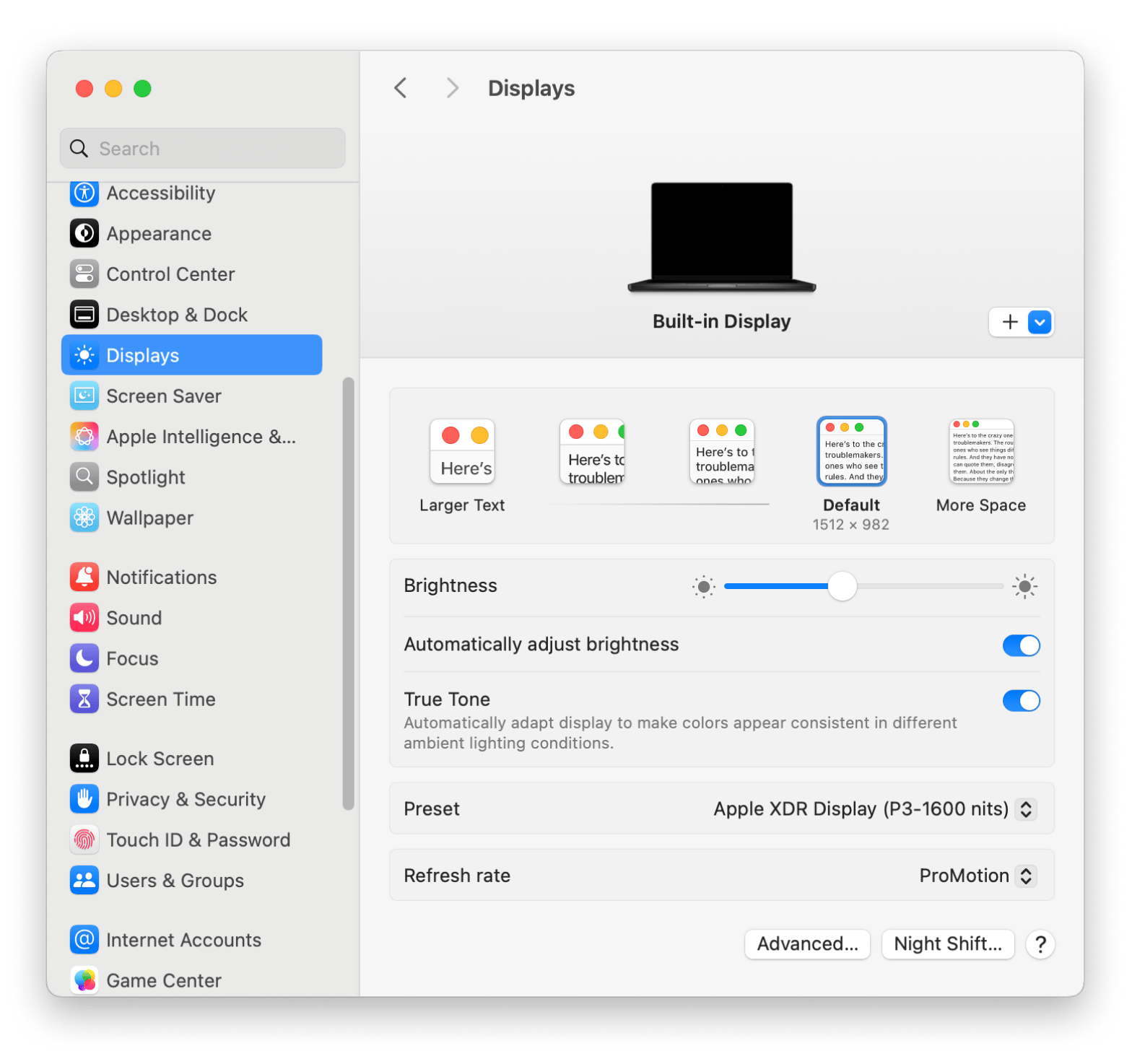Select the Screen Time hourglass icon

(84, 699)
